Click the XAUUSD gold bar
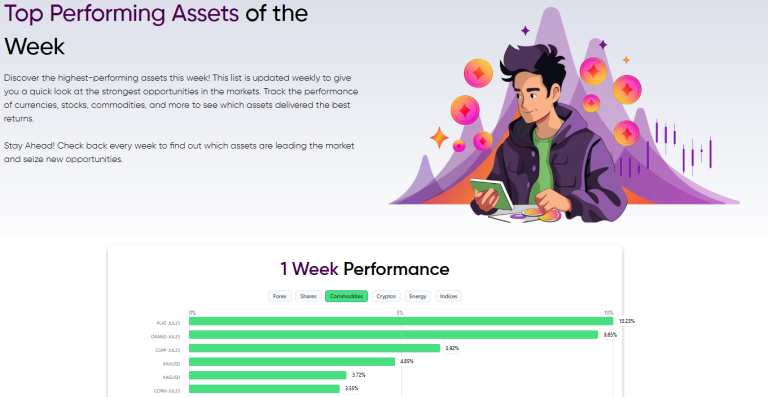This screenshot has height=397, width=768. point(292,362)
